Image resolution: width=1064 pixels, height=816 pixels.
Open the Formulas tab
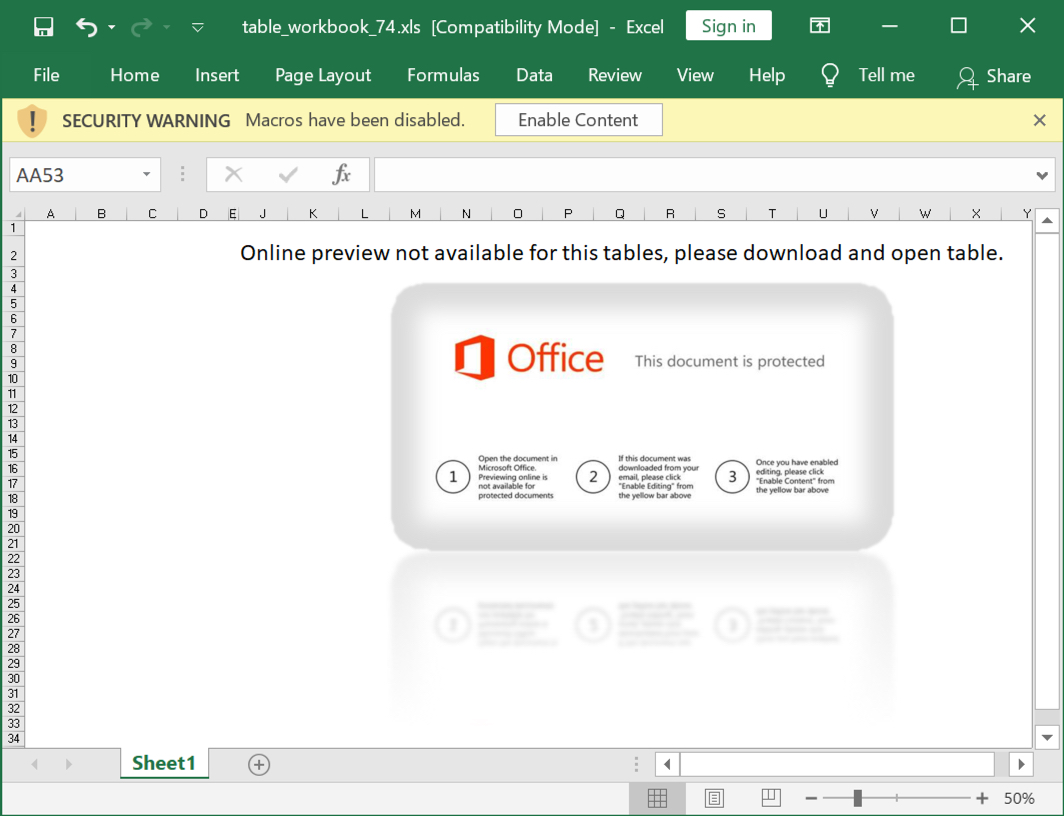coord(443,75)
